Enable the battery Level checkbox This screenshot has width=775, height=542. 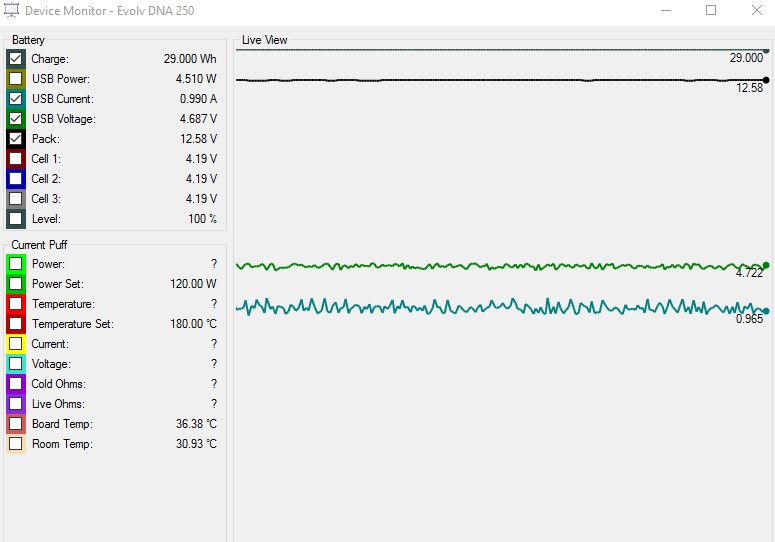pos(16,219)
